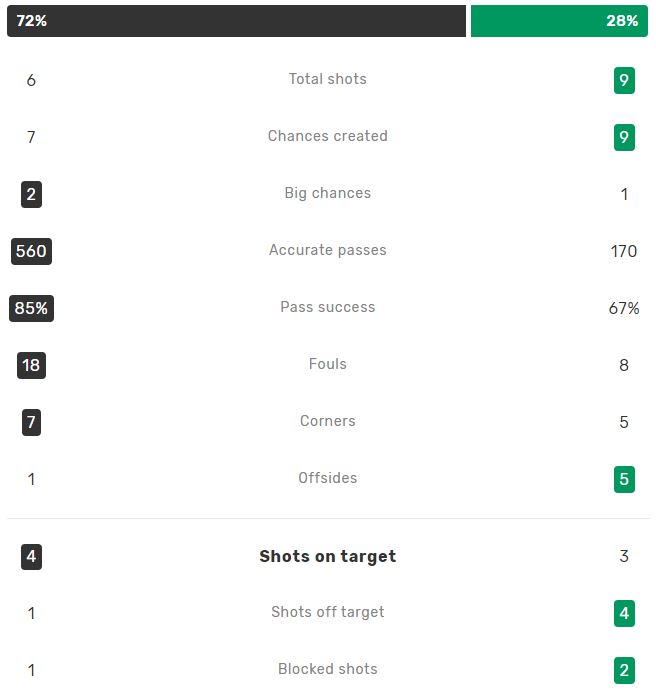Image resolution: width=656 pixels, height=697 pixels.
Task: Click the green 28% possession bar
Action: (x=559, y=21)
